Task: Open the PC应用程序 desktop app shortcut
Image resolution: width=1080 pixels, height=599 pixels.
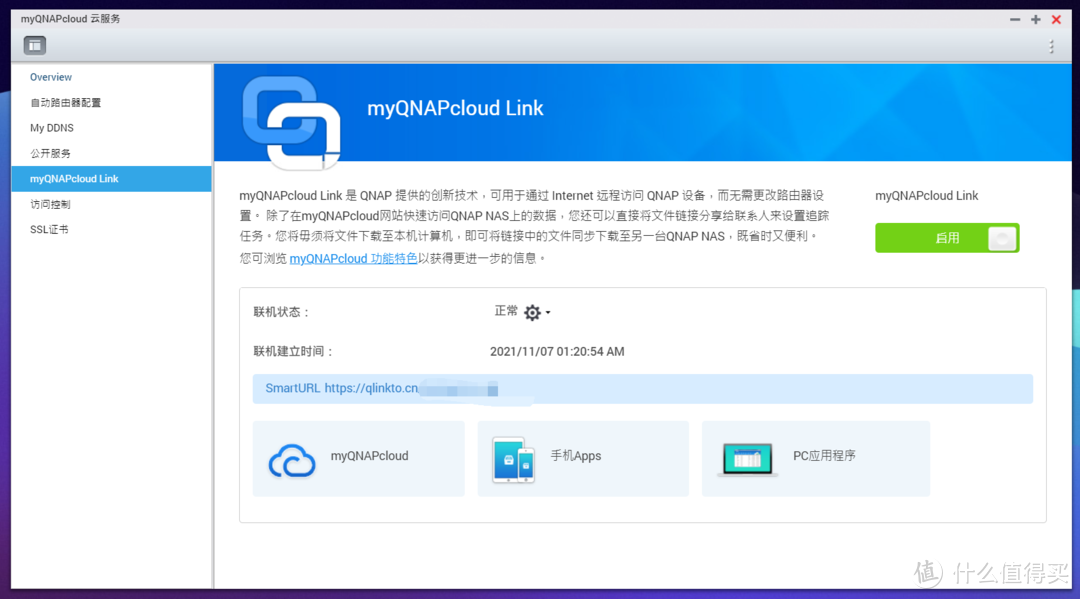Action: click(816, 458)
